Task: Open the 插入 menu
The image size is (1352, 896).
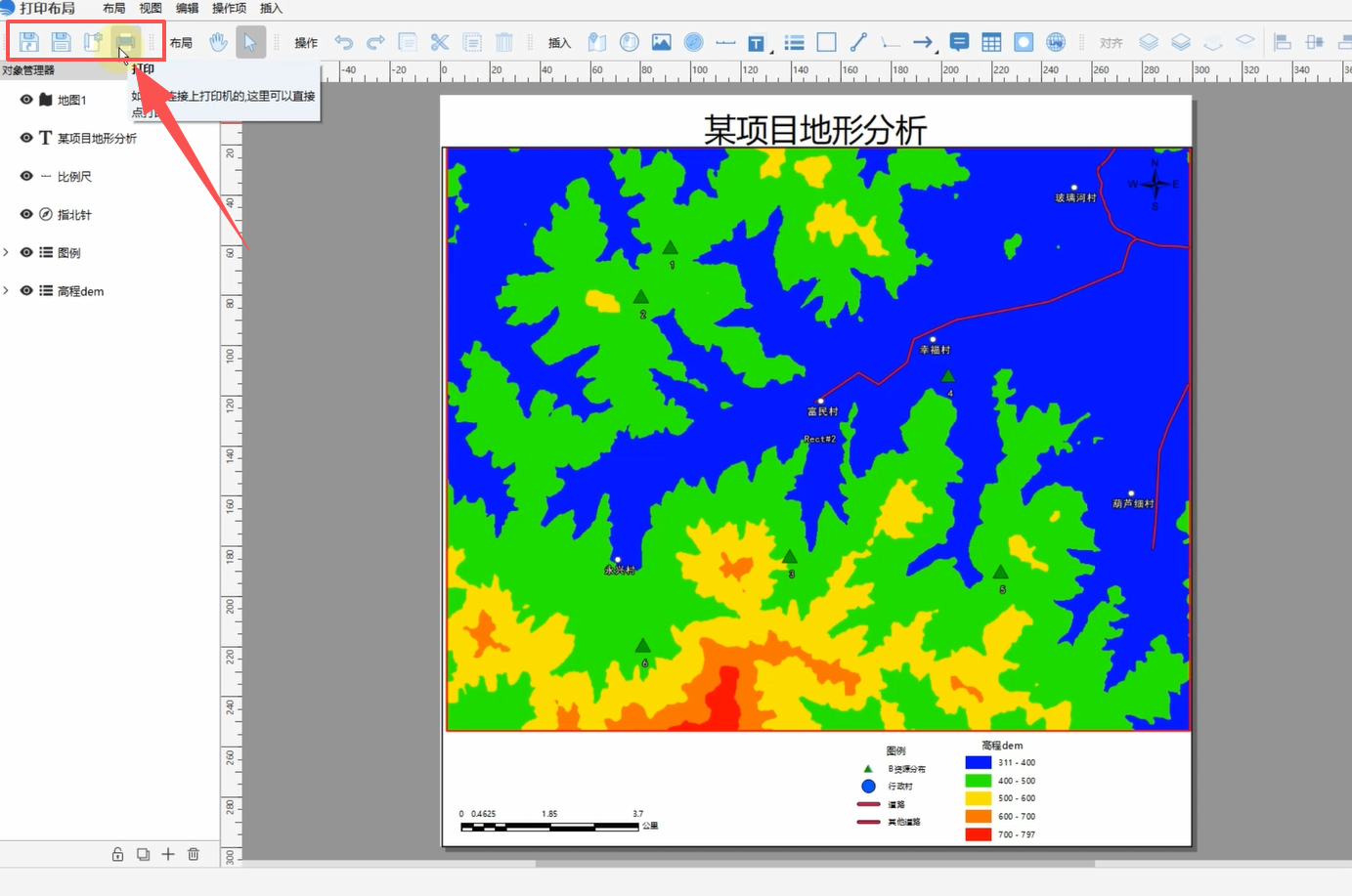Action: click(x=271, y=9)
